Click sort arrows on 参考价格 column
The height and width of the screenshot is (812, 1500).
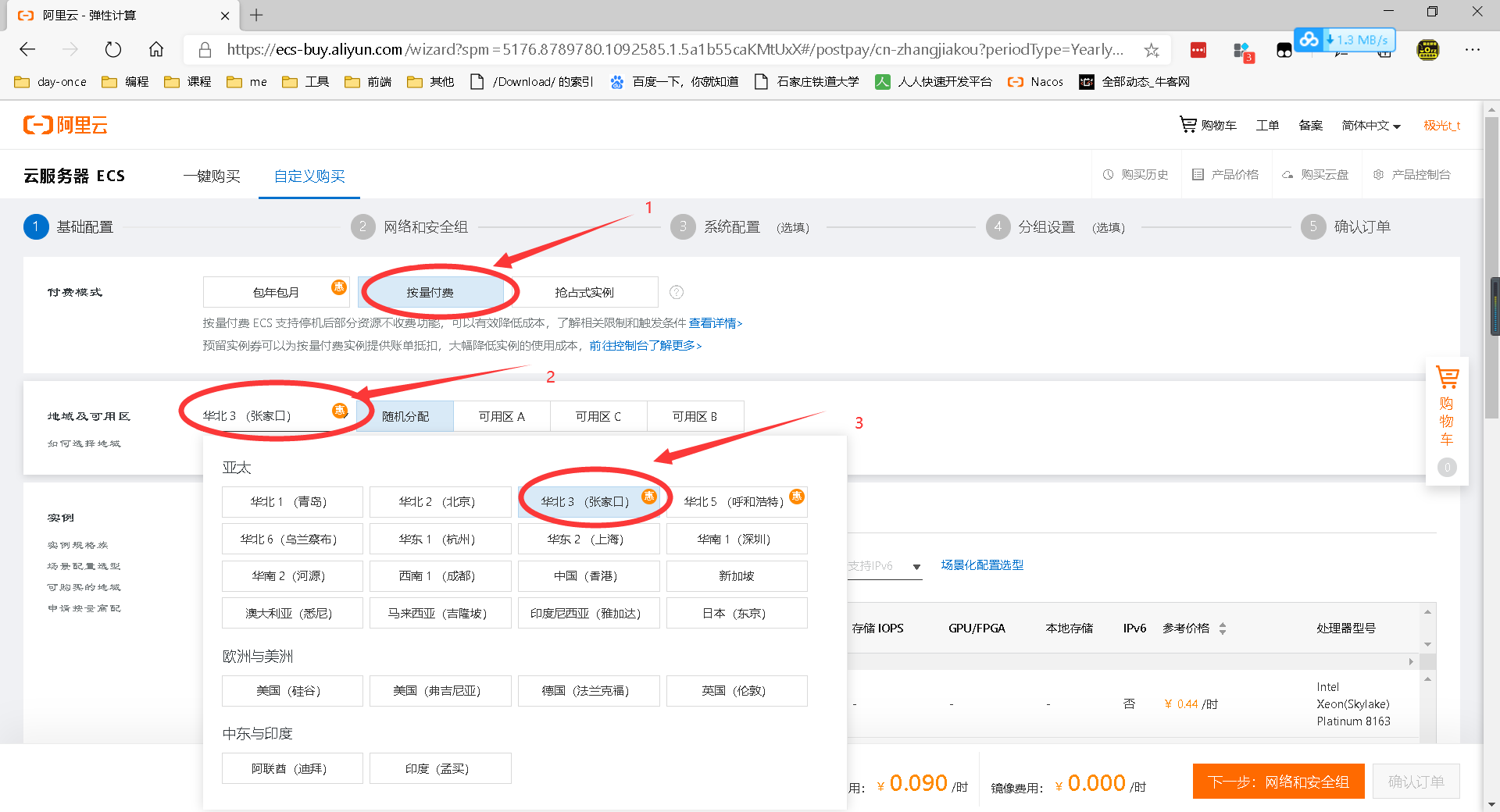(1223, 629)
